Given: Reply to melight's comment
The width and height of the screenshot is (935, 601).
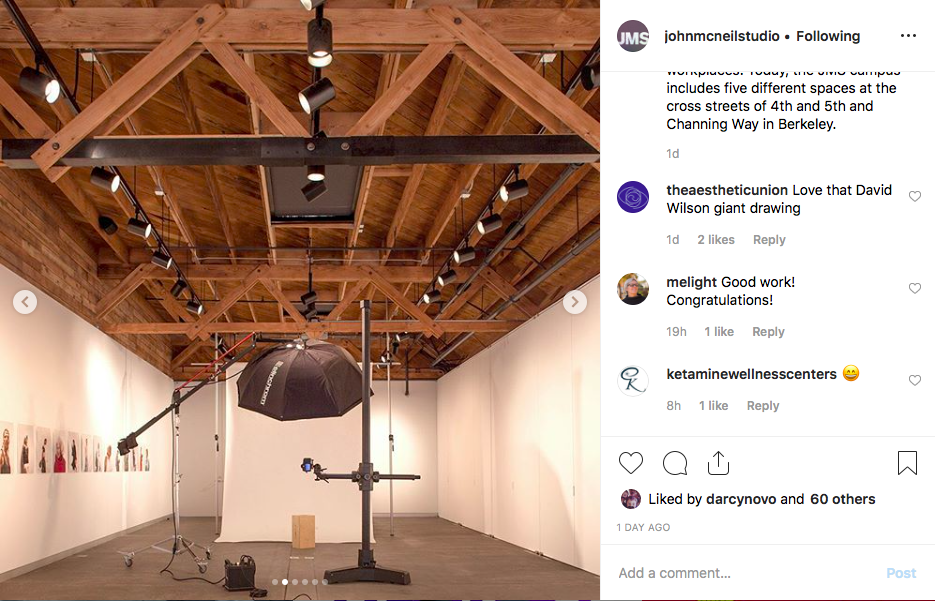Looking at the screenshot, I should (768, 332).
